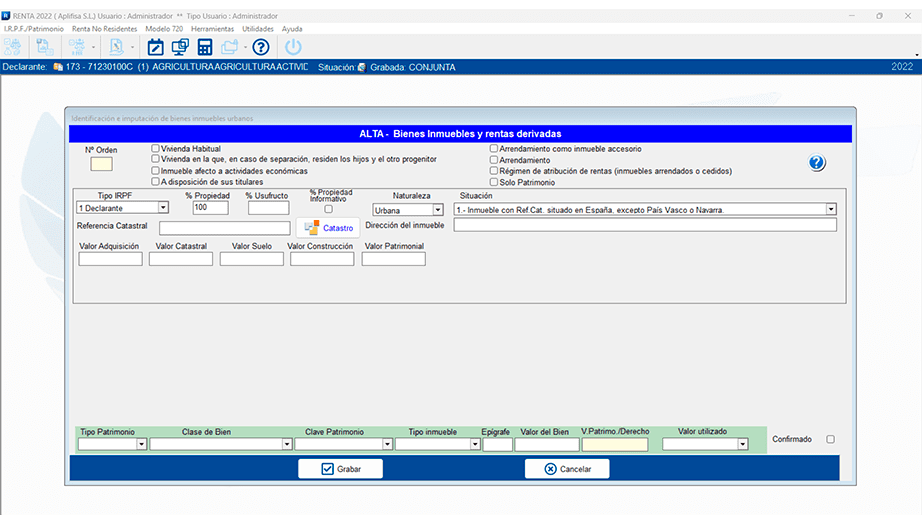Screen dimensions: 922x524
Task: Open the Naturaleza Urbana dropdown
Action: click(x=437, y=210)
